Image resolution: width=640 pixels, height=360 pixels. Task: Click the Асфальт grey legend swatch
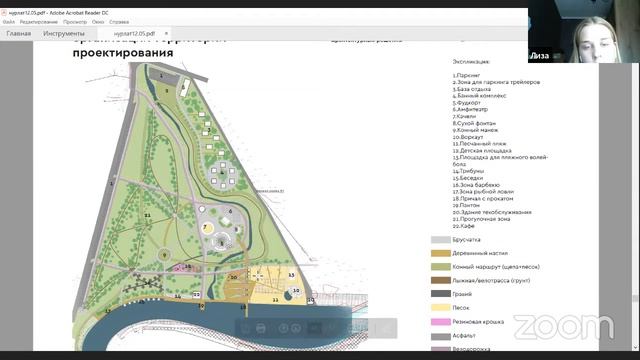click(x=441, y=336)
